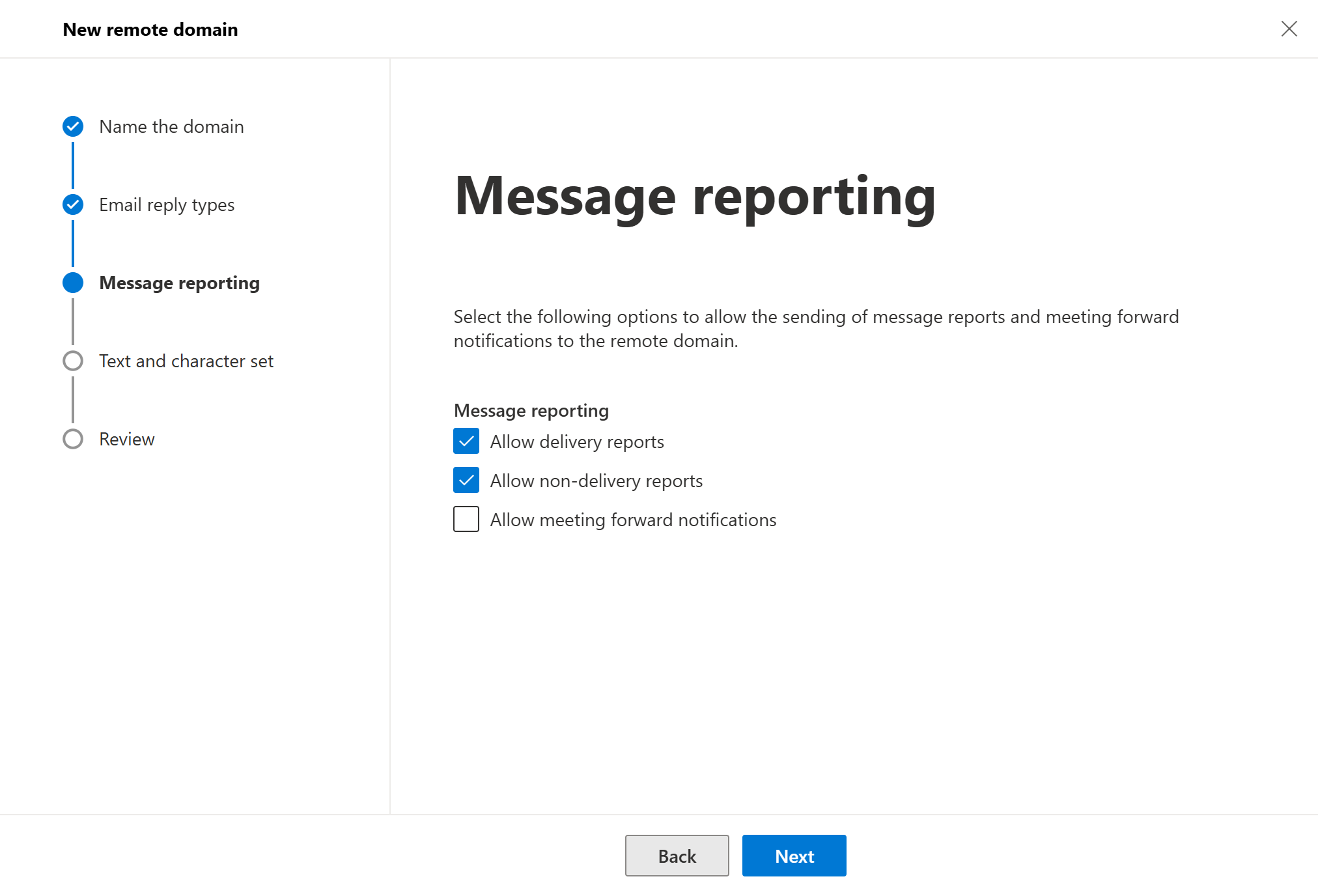
Task: Uncheck Allow delivery reports checkbox
Action: (x=466, y=441)
